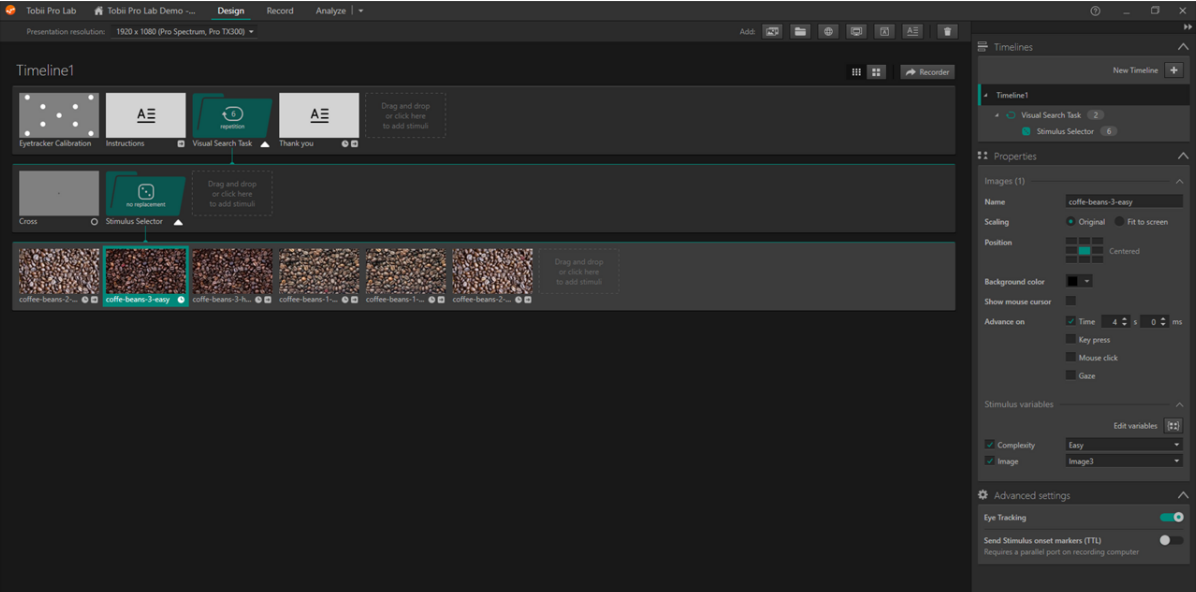The width and height of the screenshot is (1196, 592).
Task: Select the centered cell in Position grid
Action: click(x=1084, y=250)
